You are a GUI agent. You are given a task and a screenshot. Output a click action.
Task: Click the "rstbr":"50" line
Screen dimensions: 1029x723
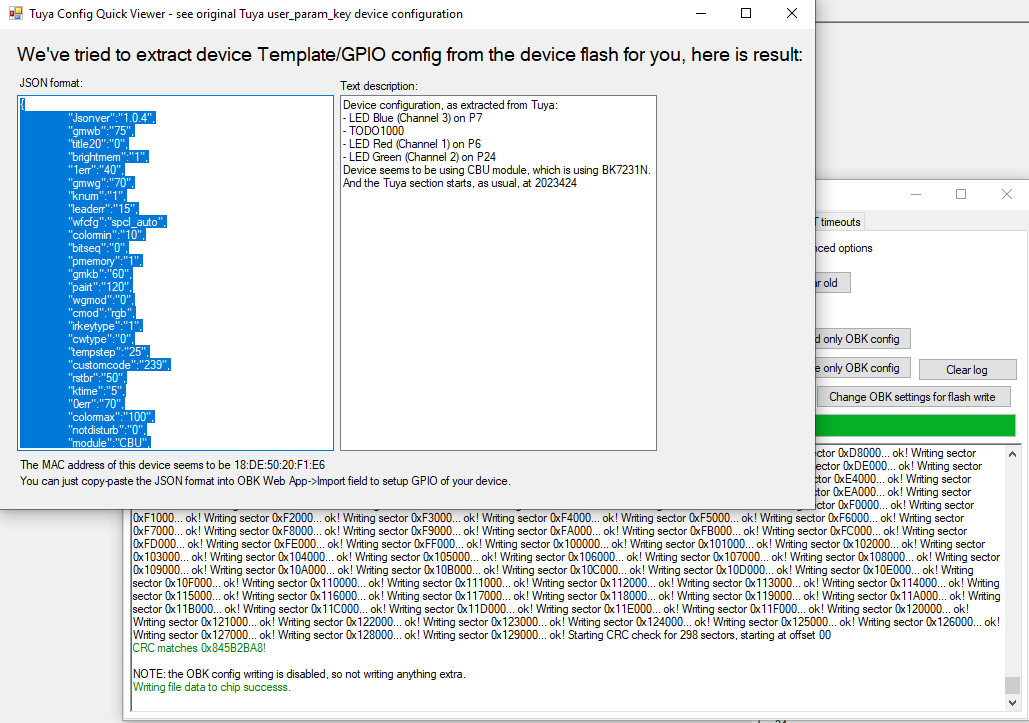97,378
